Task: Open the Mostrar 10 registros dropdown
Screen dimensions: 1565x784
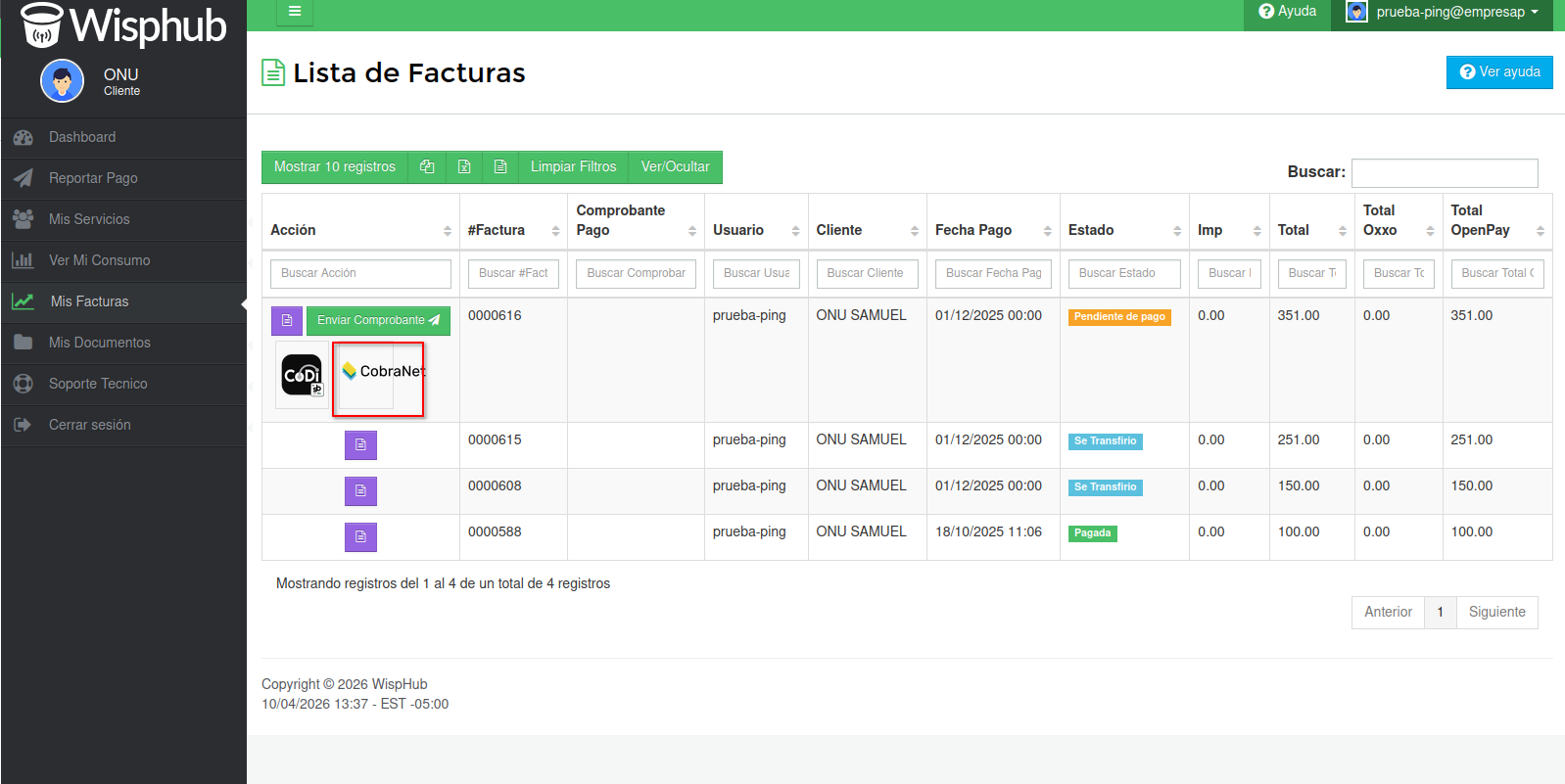Action: tap(335, 166)
